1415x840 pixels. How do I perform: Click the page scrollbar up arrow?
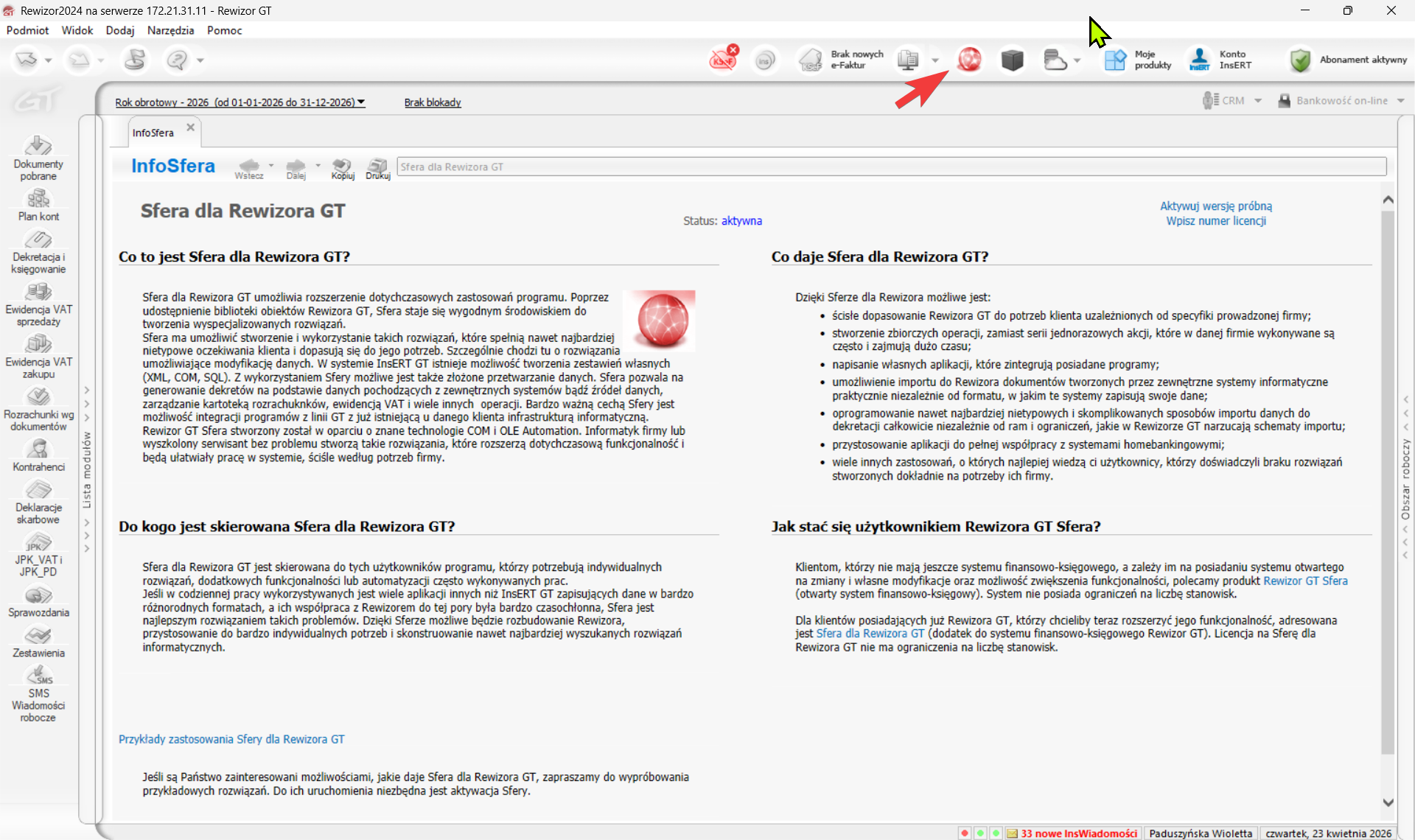(1388, 199)
